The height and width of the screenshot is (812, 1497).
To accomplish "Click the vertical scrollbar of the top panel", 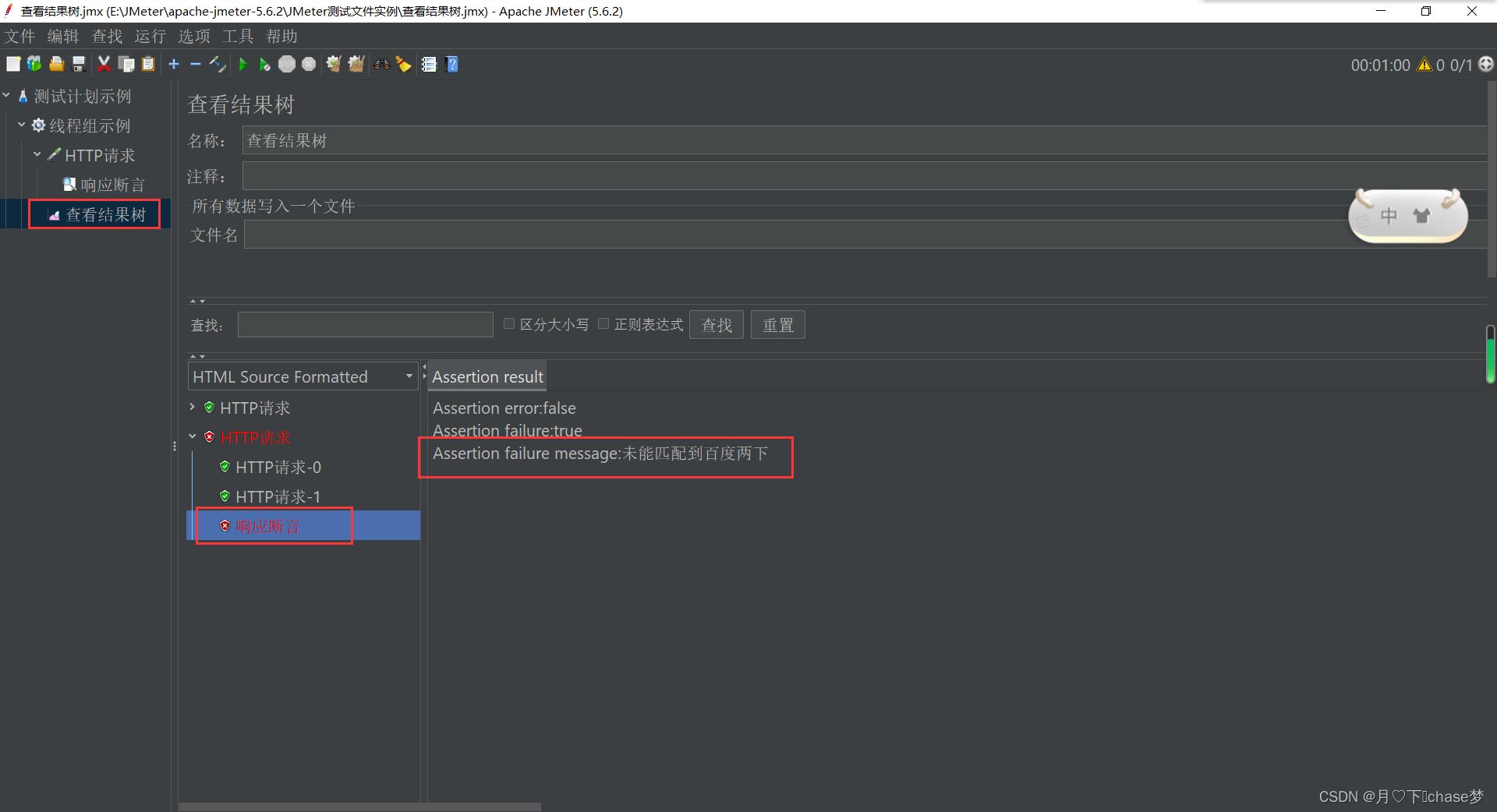I will pyautogui.click(x=1492, y=179).
